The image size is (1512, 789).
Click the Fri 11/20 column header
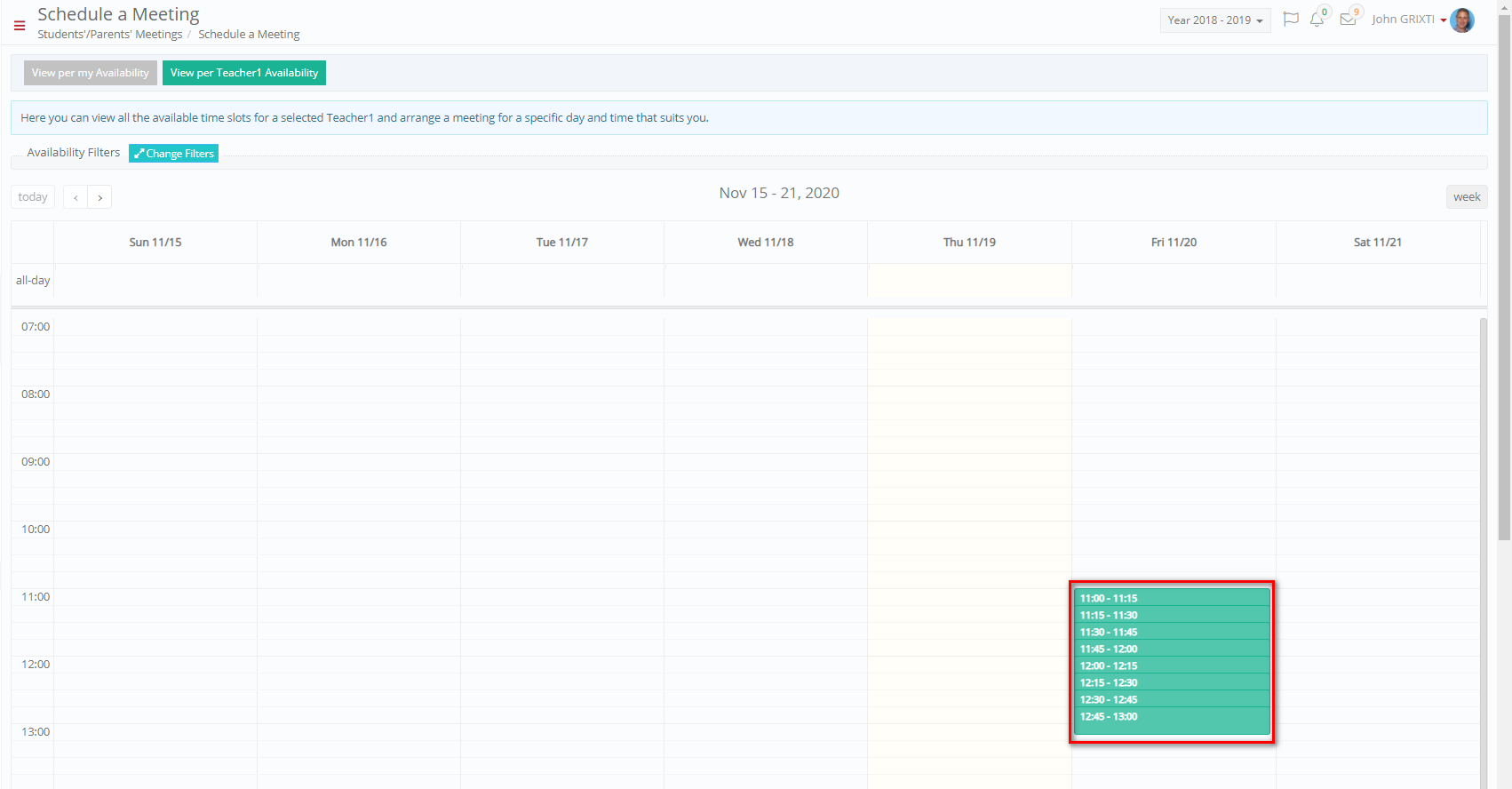pyautogui.click(x=1174, y=243)
